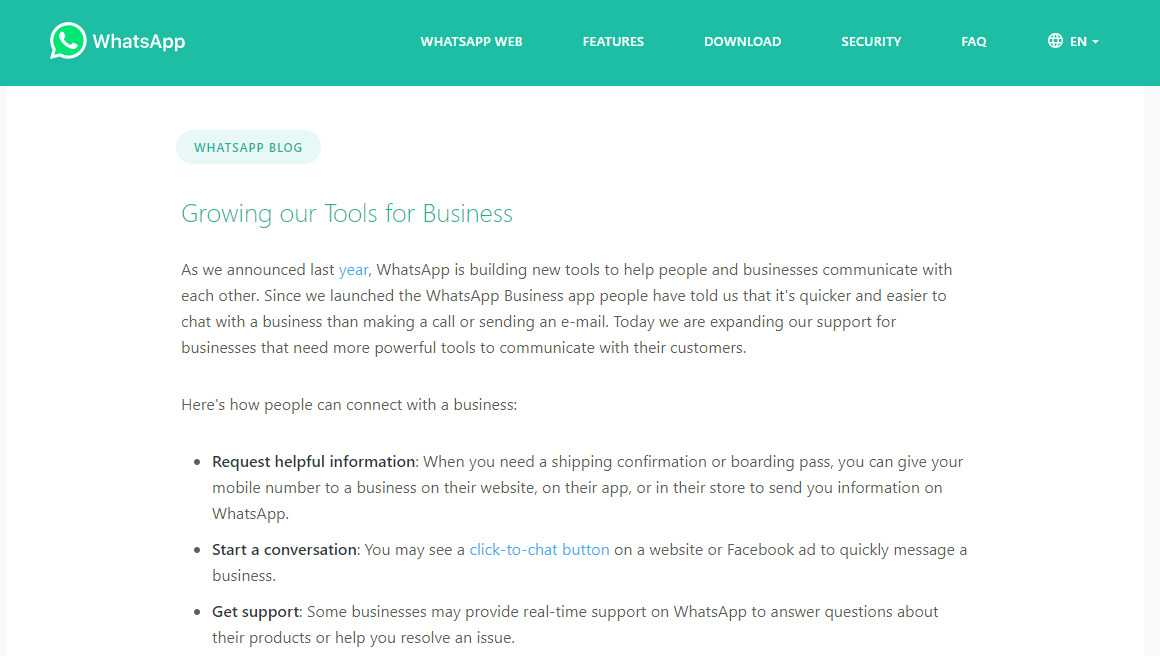Select Security in the navigation bar
This screenshot has height=656, width=1160.
871,42
